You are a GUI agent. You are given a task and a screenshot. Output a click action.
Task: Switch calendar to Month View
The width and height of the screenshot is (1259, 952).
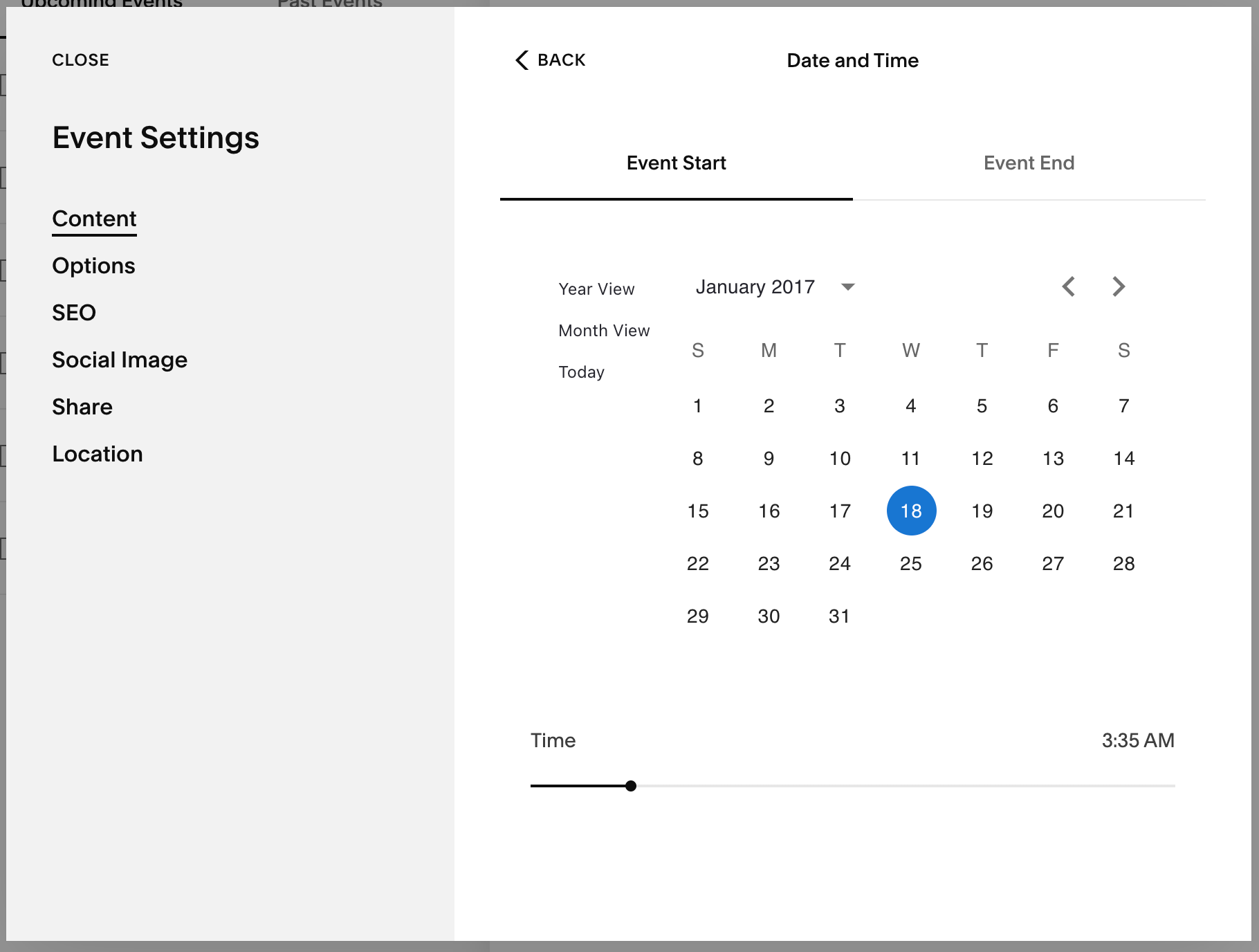[x=604, y=331]
